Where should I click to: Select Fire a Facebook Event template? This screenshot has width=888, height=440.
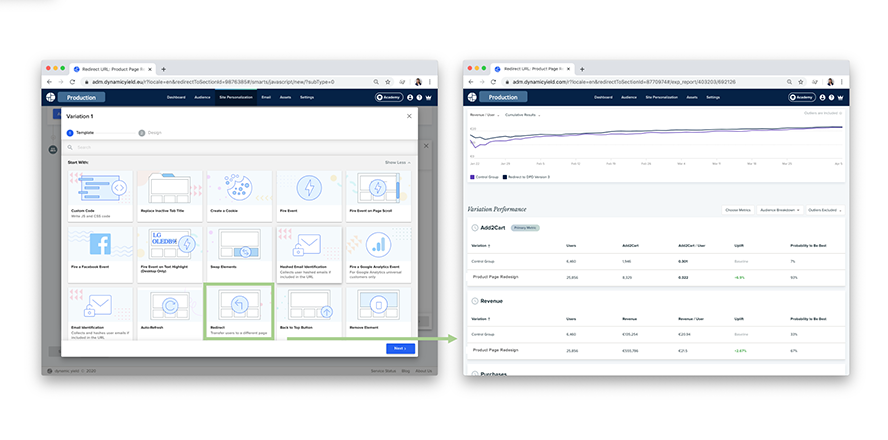[100, 254]
